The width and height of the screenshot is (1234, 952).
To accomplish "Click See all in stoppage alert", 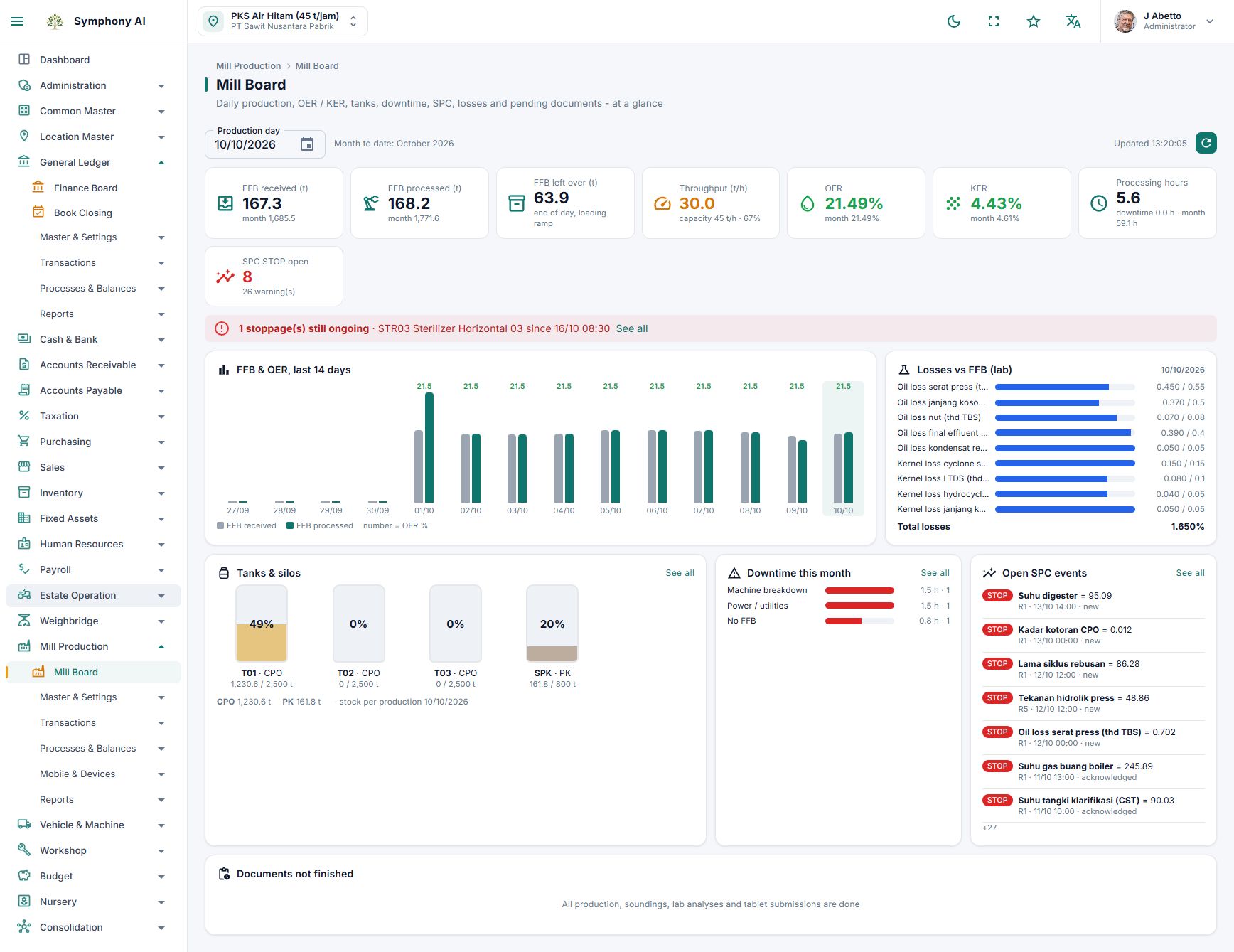I will pos(632,328).
